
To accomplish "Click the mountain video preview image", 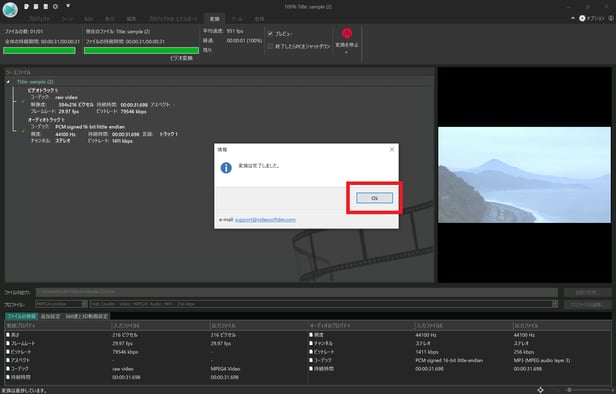I will tap(524, 175).
